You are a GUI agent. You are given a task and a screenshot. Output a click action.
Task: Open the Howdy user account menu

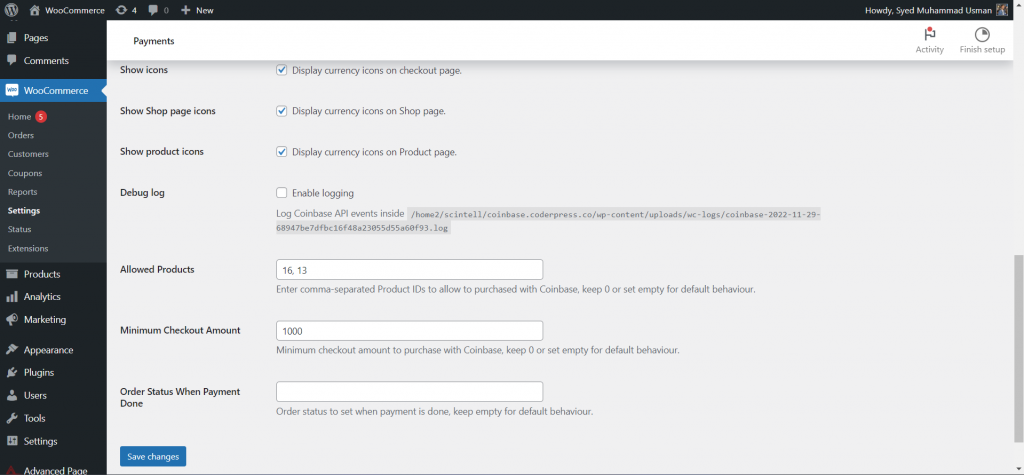[x=928, y=9]
